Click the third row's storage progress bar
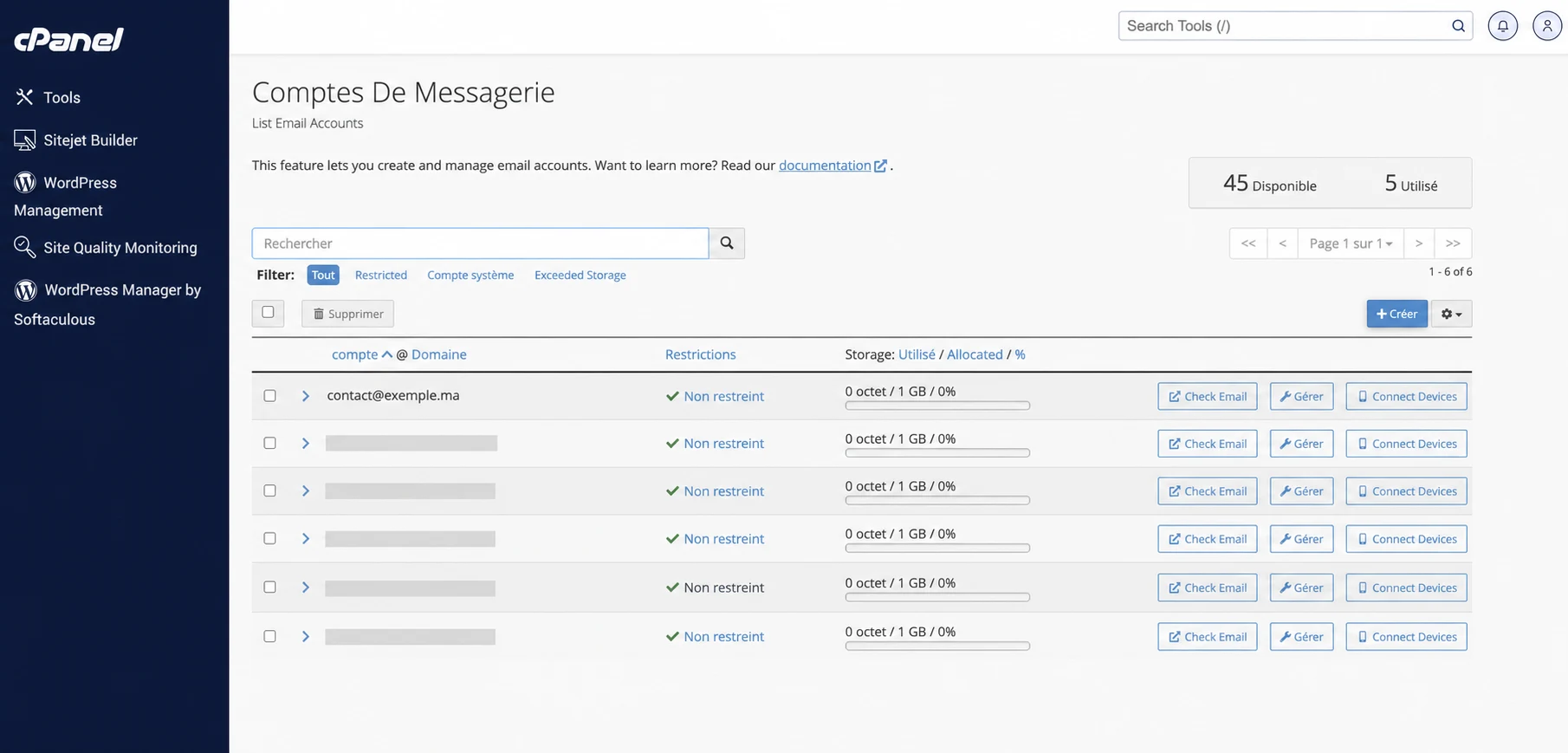The image size is (1568, 753). tap(937, 500)
